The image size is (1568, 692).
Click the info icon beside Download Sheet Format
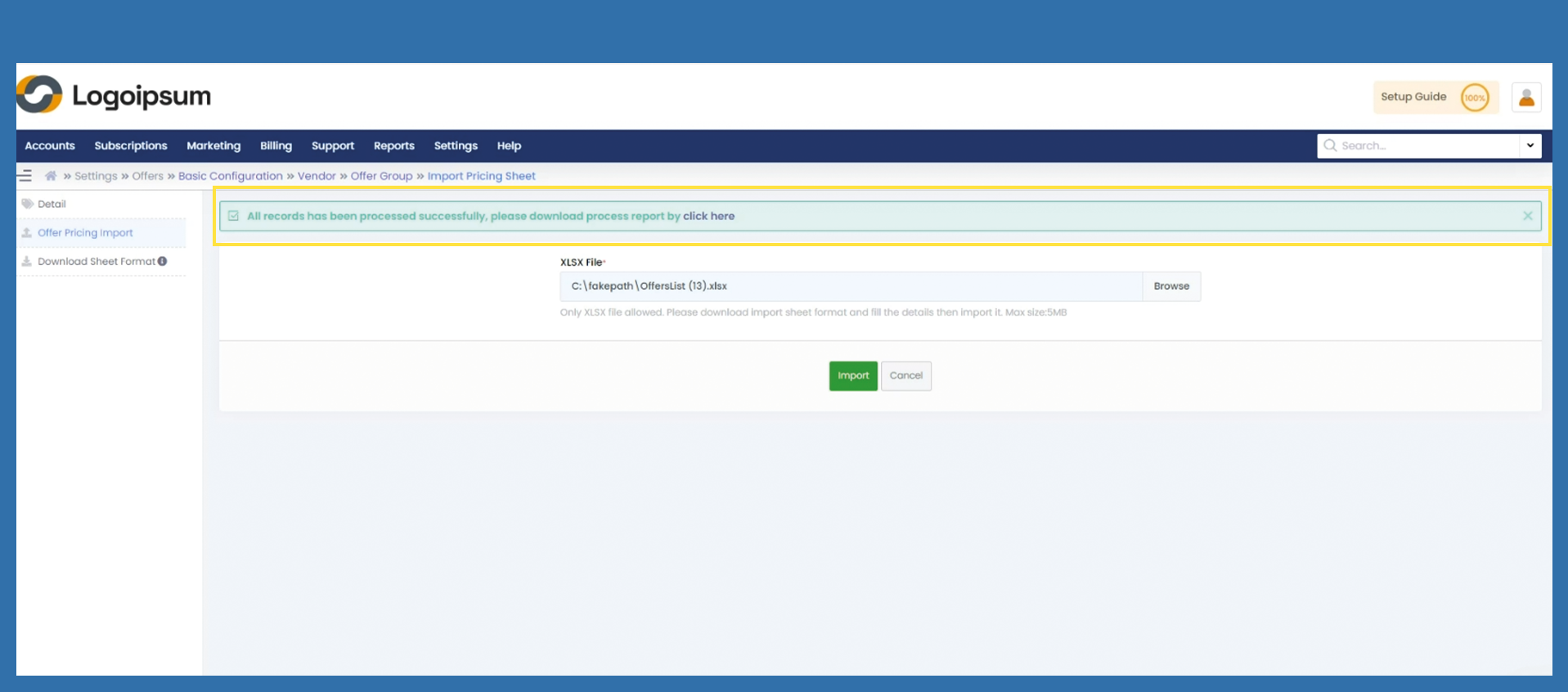tap(163, 262)
